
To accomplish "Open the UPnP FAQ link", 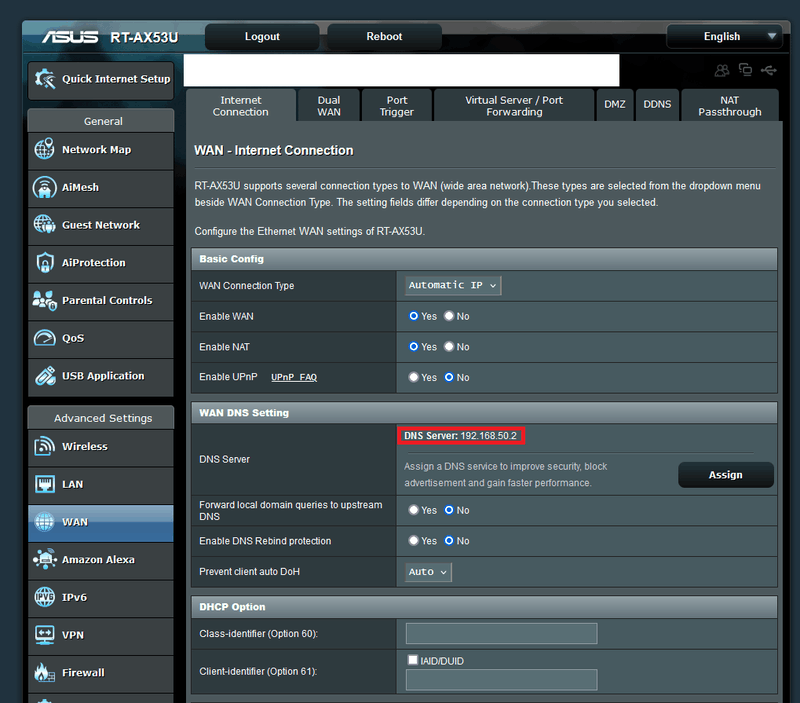I will [x=294, y=377].
